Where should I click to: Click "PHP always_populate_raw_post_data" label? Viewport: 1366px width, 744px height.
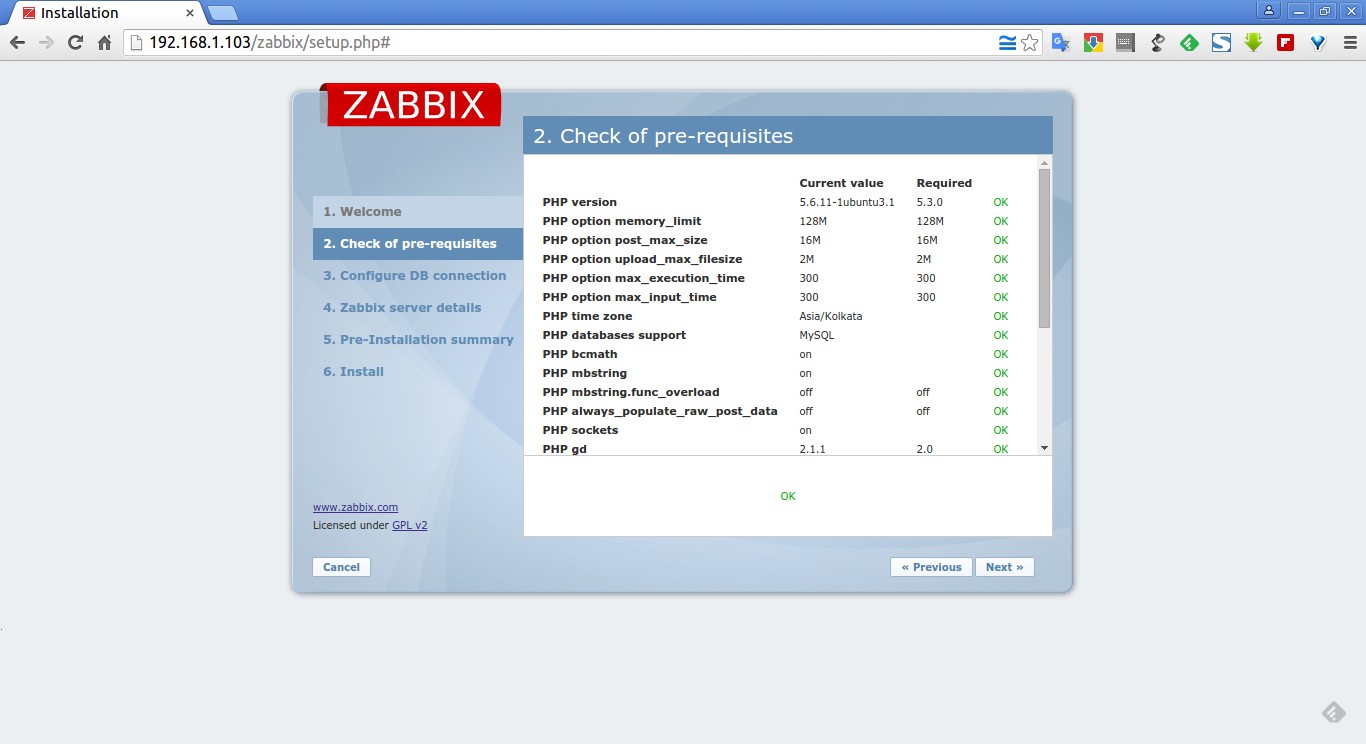[x=660, y=411]
